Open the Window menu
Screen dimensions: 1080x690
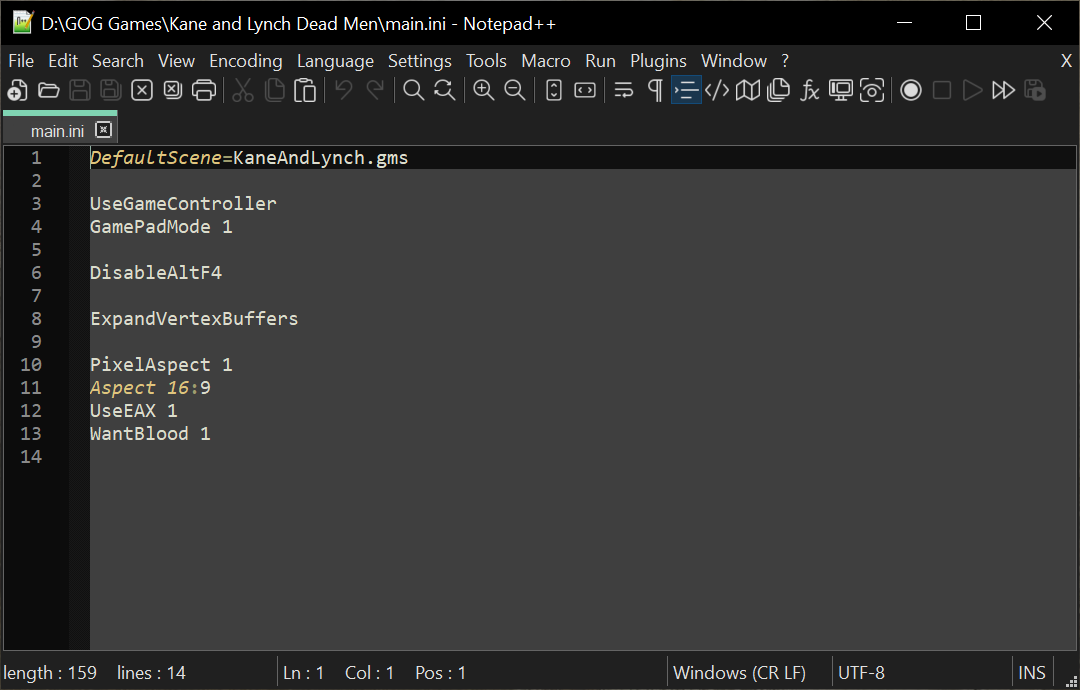pyautogui.click(x=734, y=61)
